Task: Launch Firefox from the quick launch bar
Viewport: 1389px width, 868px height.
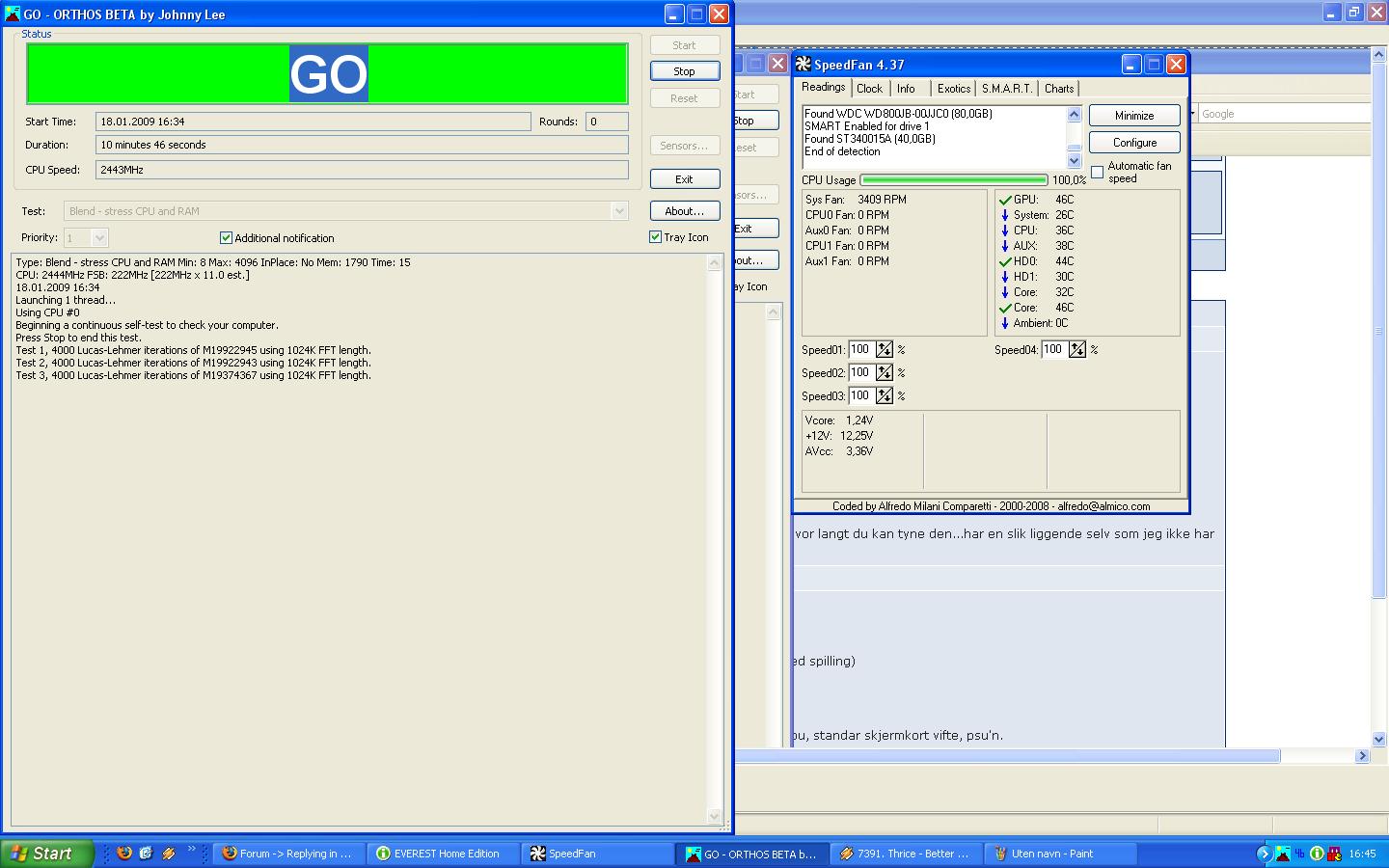Action: pyautogui.click(x=123, y=853)
